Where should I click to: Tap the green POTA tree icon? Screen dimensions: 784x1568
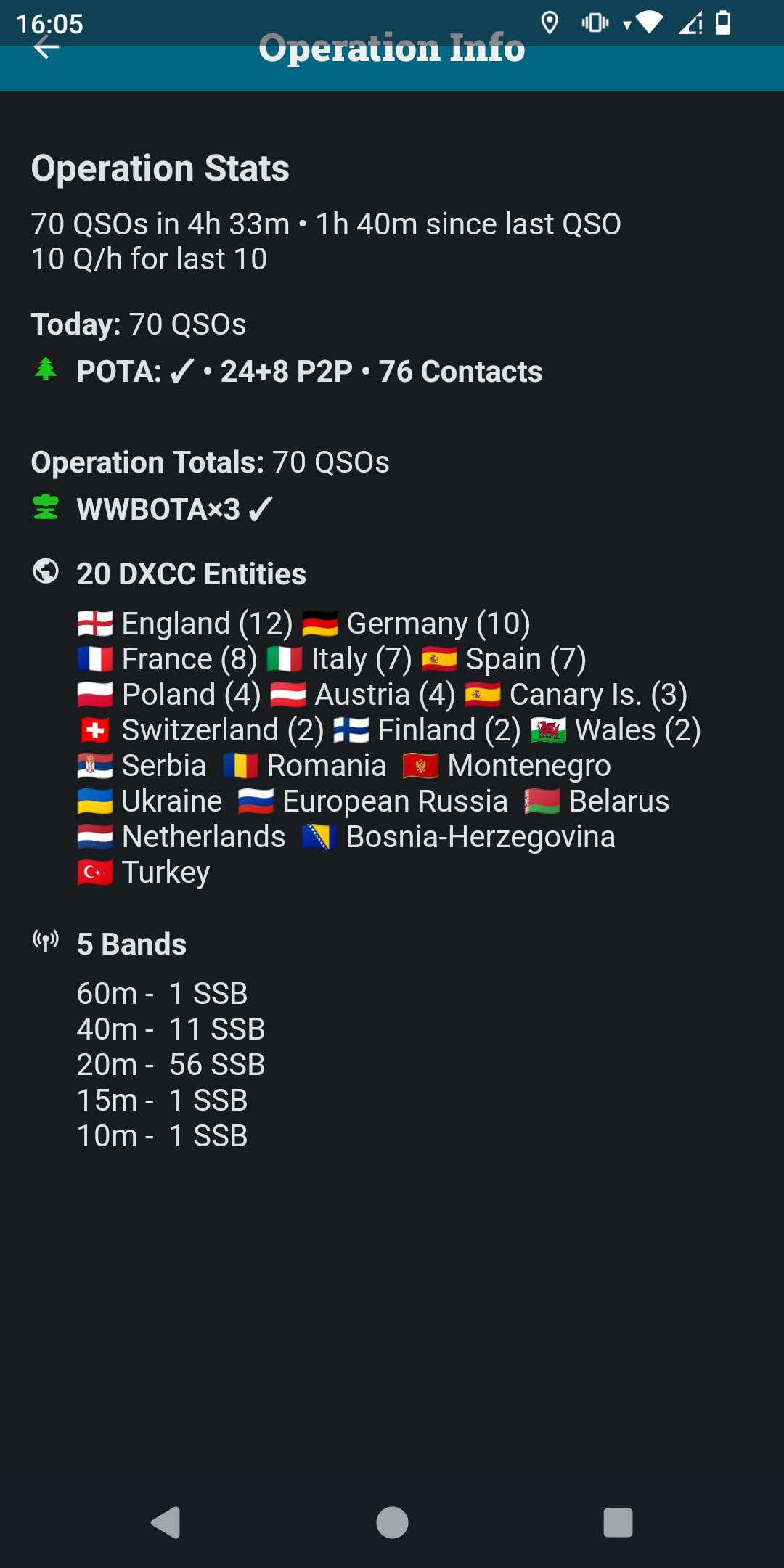coord(46,369)
